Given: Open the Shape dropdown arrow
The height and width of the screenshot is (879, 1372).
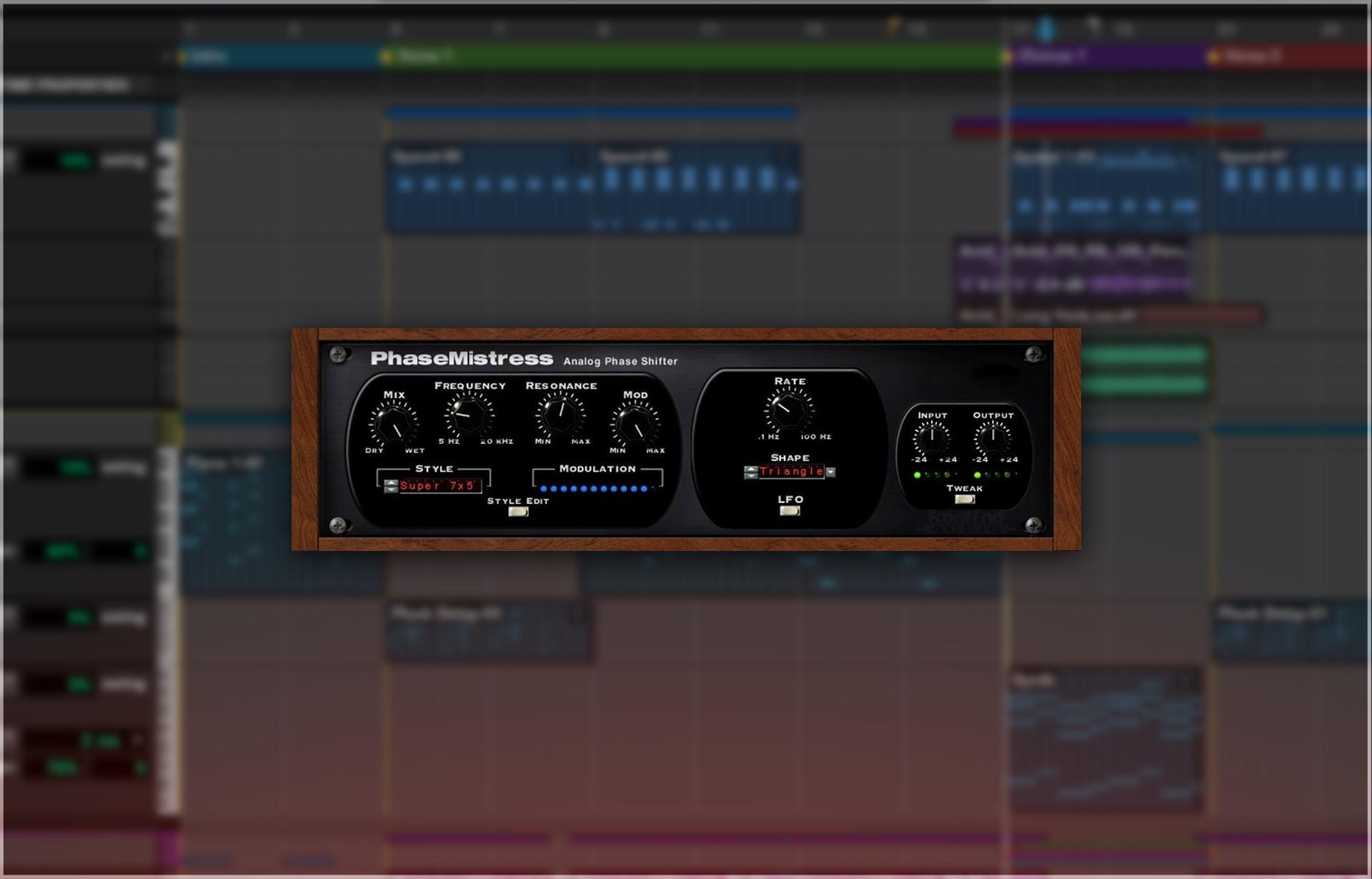Looking at the screenshot, I should [x=830, y=472].
